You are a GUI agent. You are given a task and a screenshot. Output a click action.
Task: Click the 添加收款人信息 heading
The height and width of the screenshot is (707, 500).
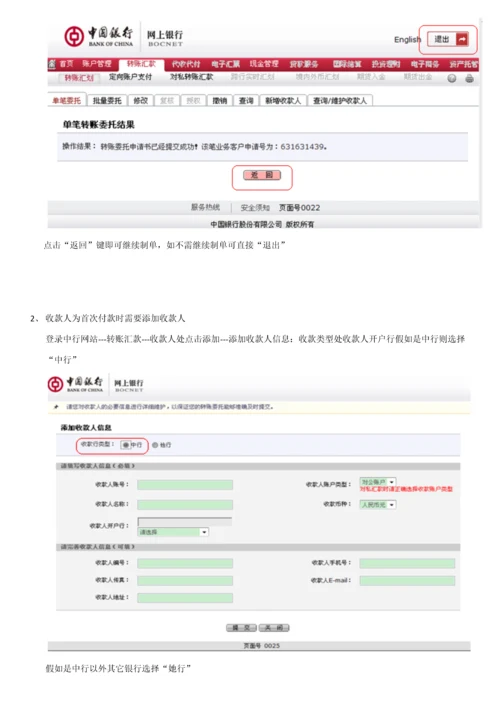point(86,427)
